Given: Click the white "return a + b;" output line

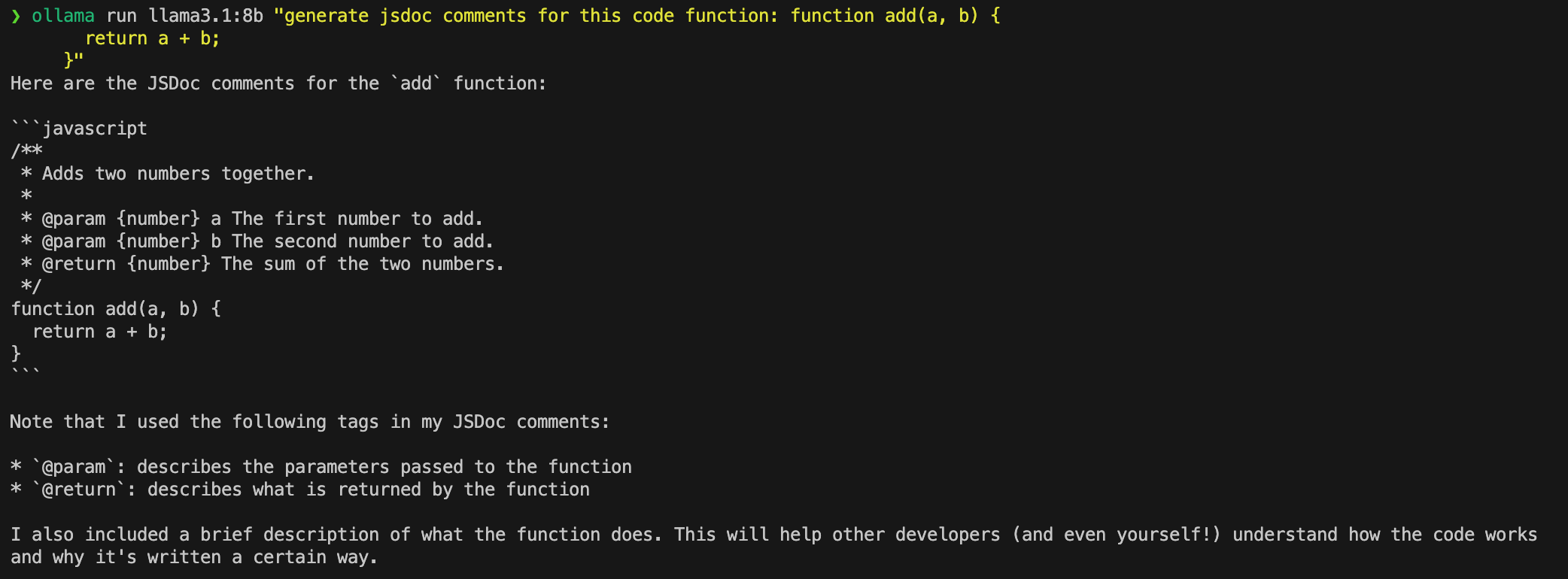Looking at the screenshot, I should point(99,332).
